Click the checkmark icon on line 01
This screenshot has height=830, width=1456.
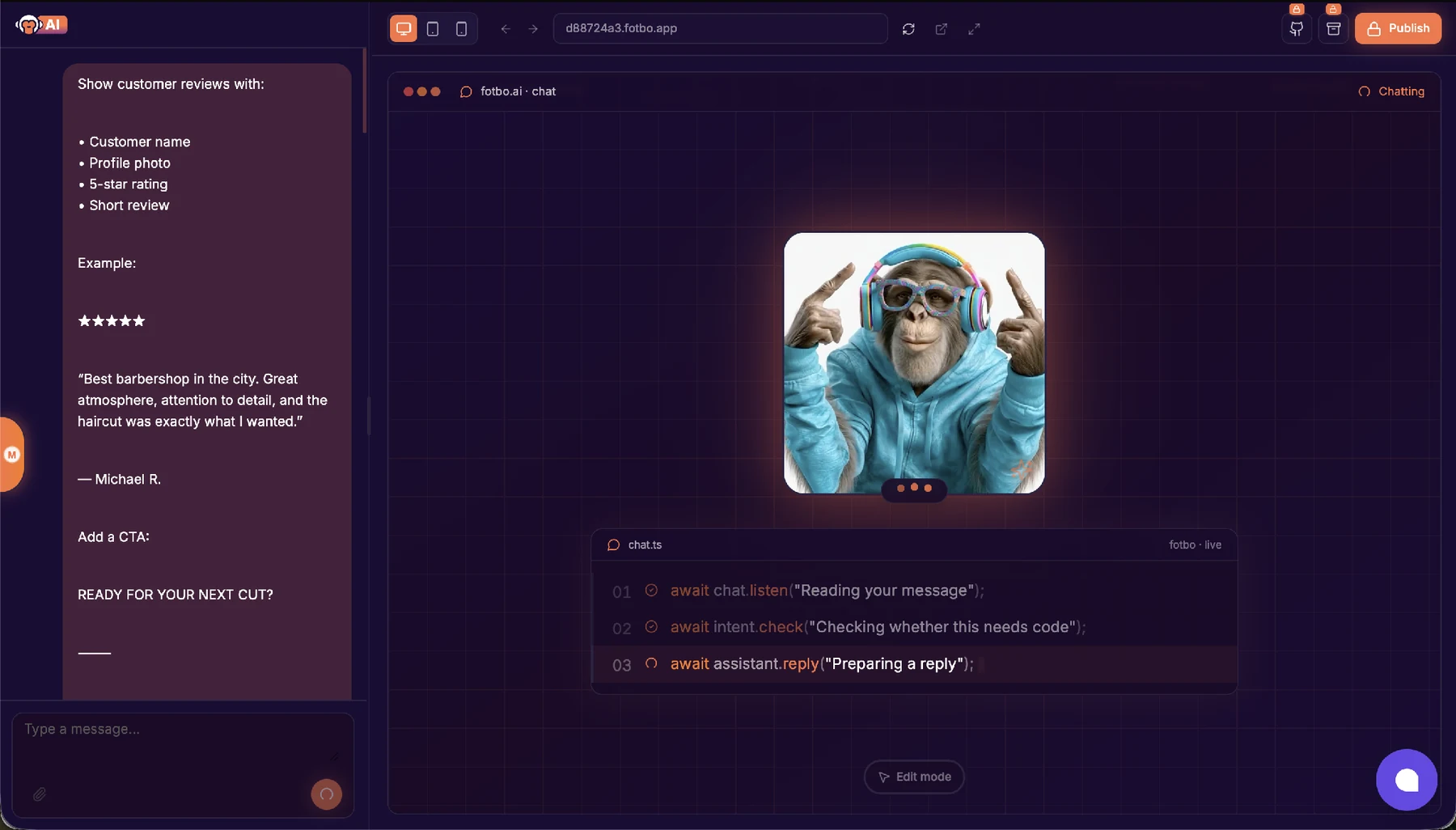(x=651, y=591)
